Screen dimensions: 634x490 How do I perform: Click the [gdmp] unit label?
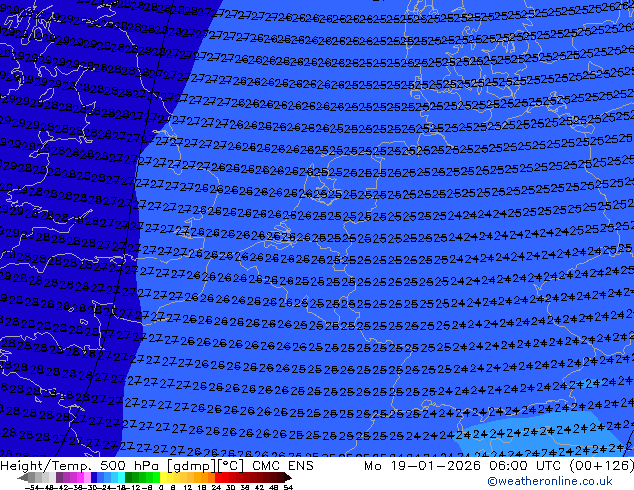[x=192, y=466]
